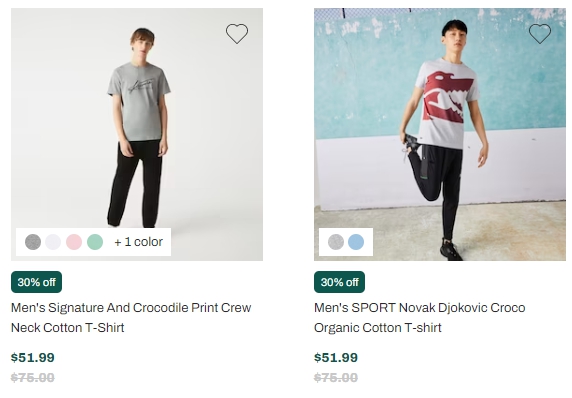The height and width of the screenshot is (398, 572).
Task: Select light blue swatch on Djokovic T-shirt
Action: (x=356, y=242)
